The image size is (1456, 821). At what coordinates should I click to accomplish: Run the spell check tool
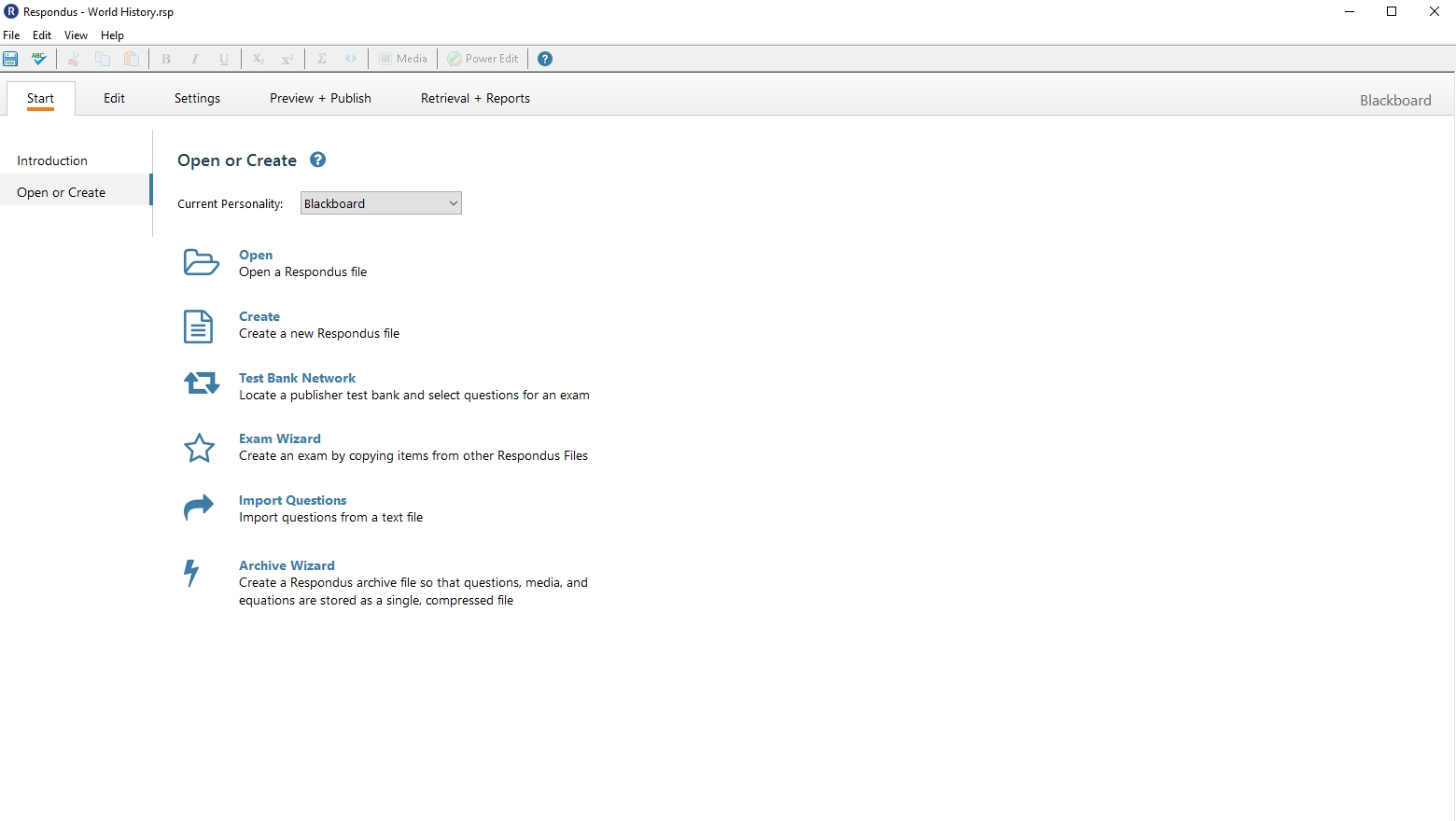(38, 59)
